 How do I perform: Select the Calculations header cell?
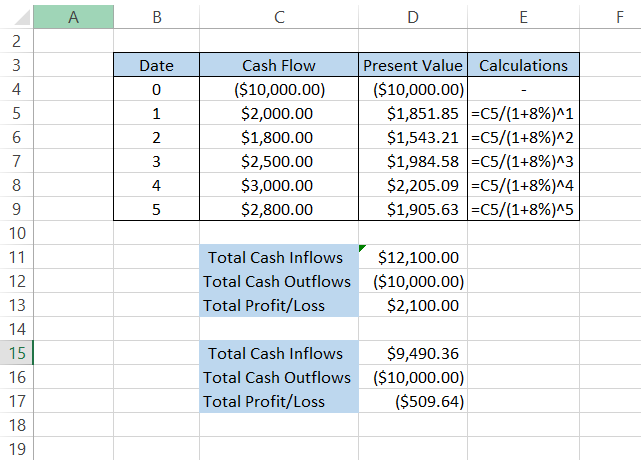(x=523, y=65)
